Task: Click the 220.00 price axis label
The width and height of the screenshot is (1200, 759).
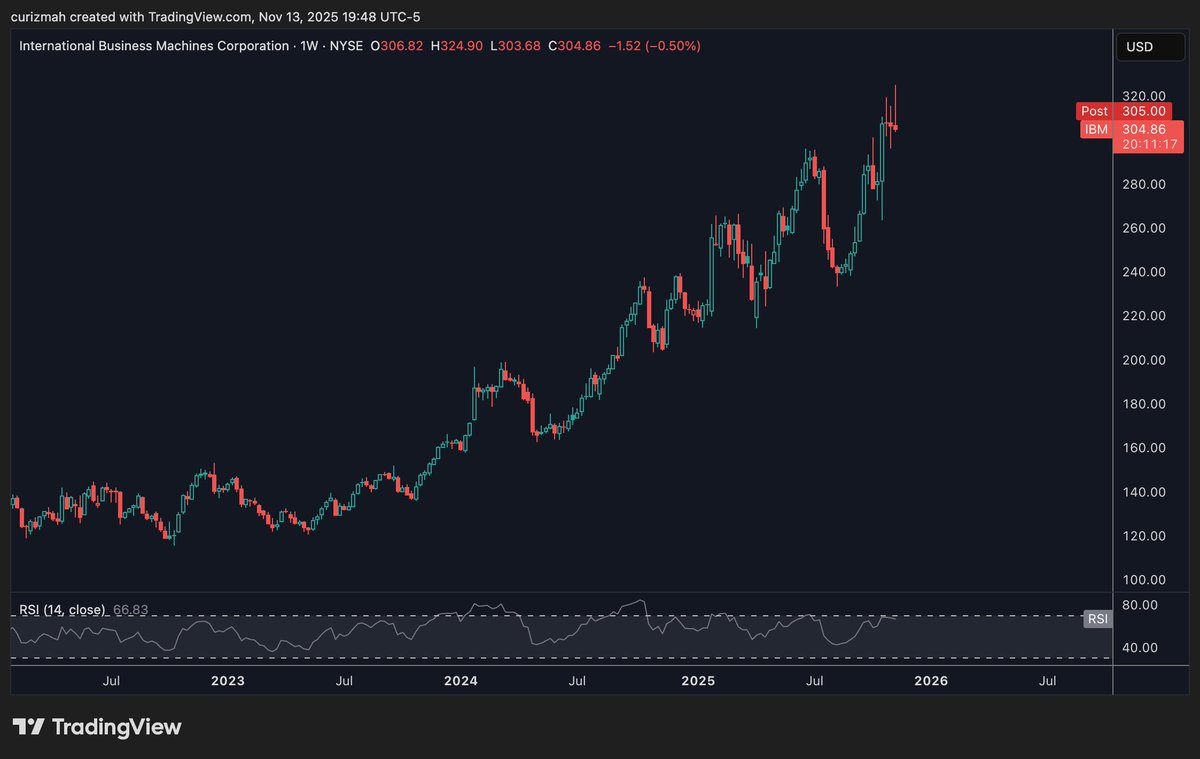Action: 1146,316
